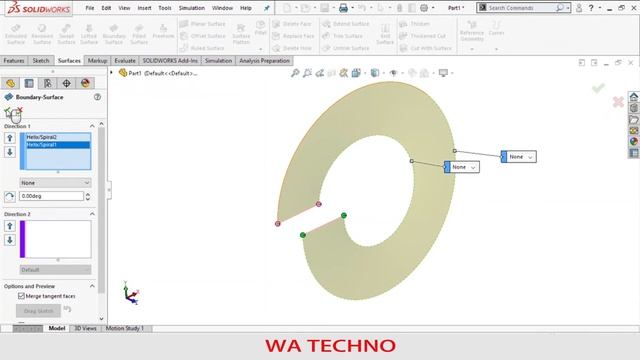
Task: Switch to the Evaluate tab
Action: click(125, 60)
